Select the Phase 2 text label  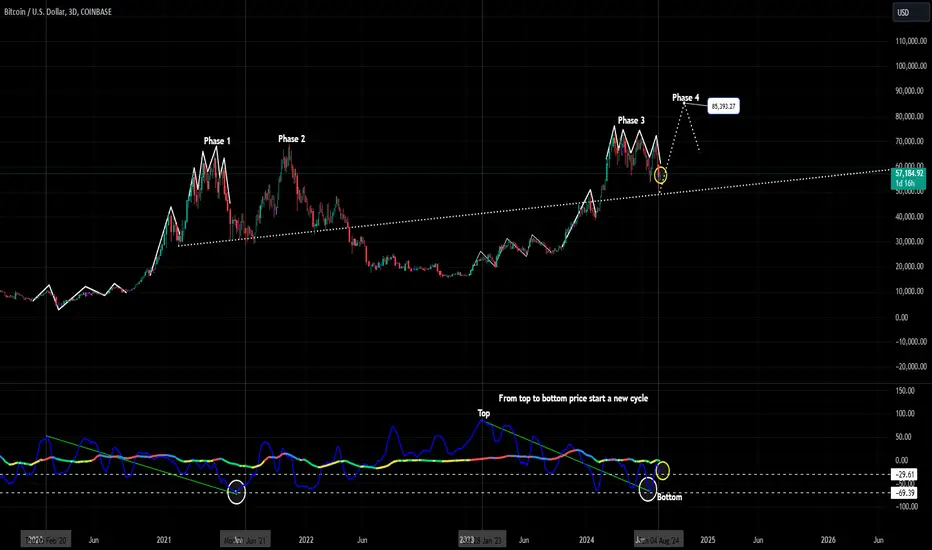pos(291,139)
